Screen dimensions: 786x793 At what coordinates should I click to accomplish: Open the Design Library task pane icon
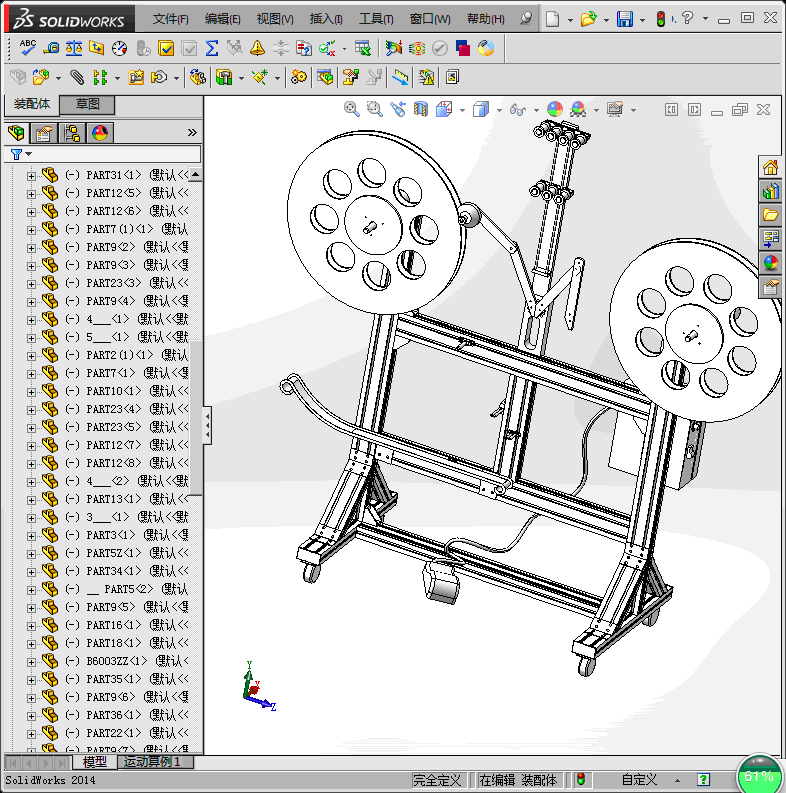[770, 191]
